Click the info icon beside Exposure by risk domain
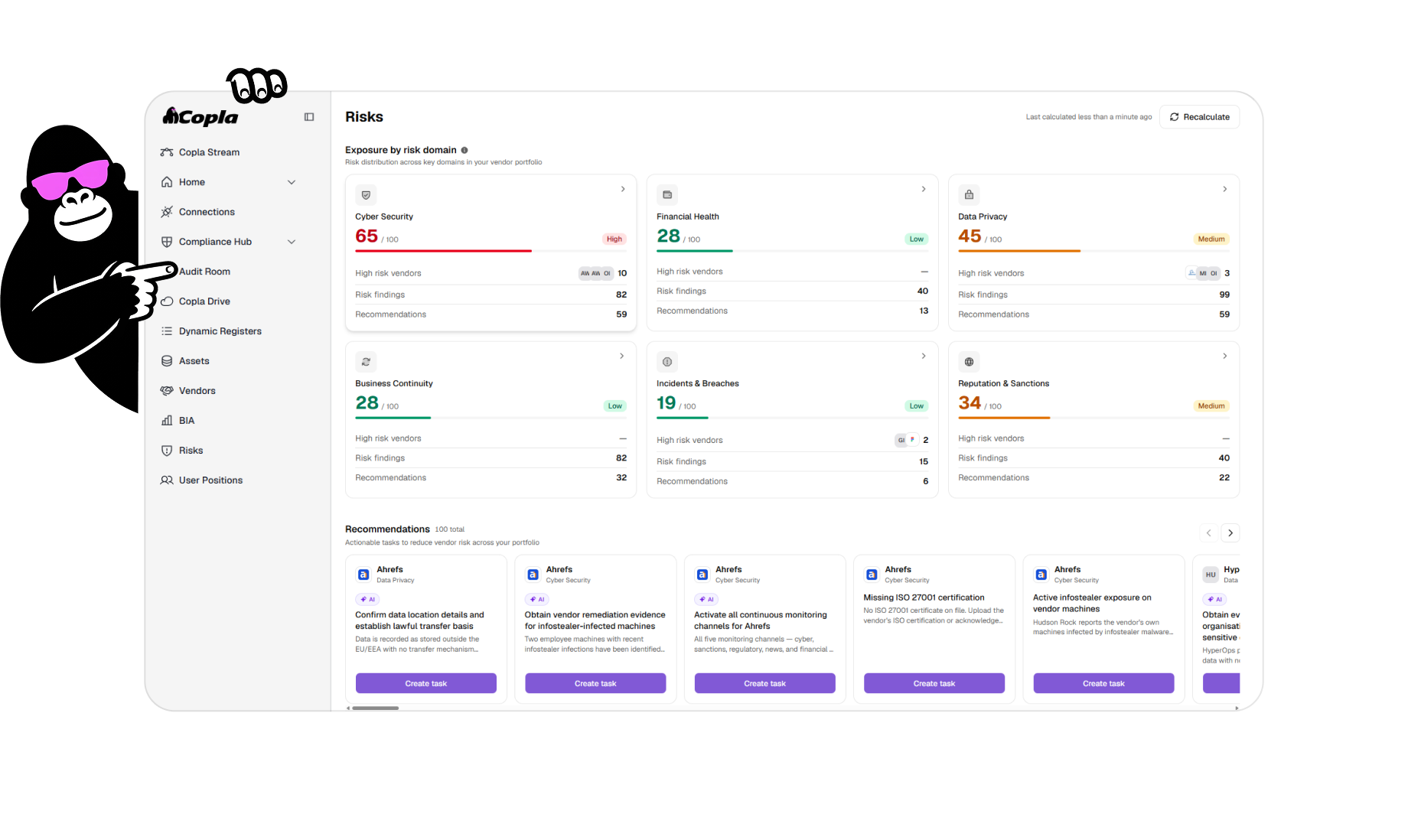 point(464,150)
